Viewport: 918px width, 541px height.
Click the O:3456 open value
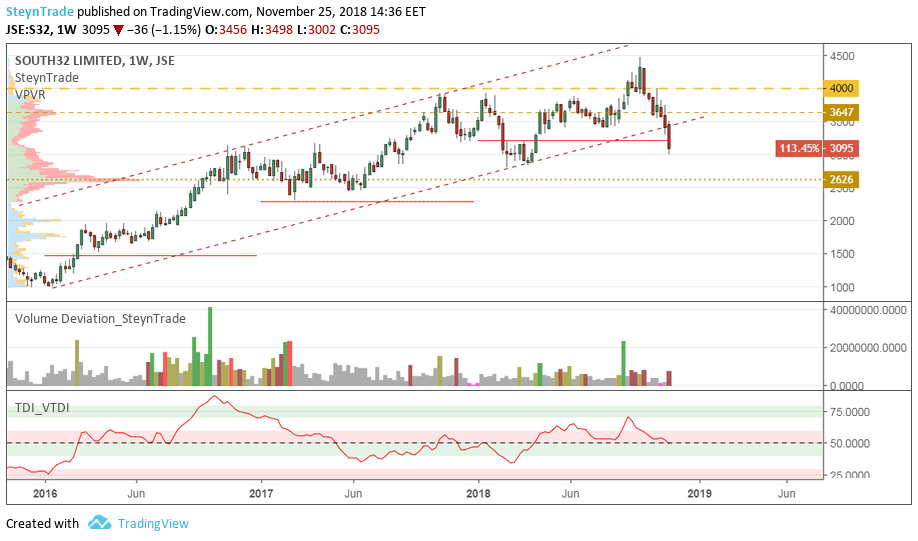[226, 29]
